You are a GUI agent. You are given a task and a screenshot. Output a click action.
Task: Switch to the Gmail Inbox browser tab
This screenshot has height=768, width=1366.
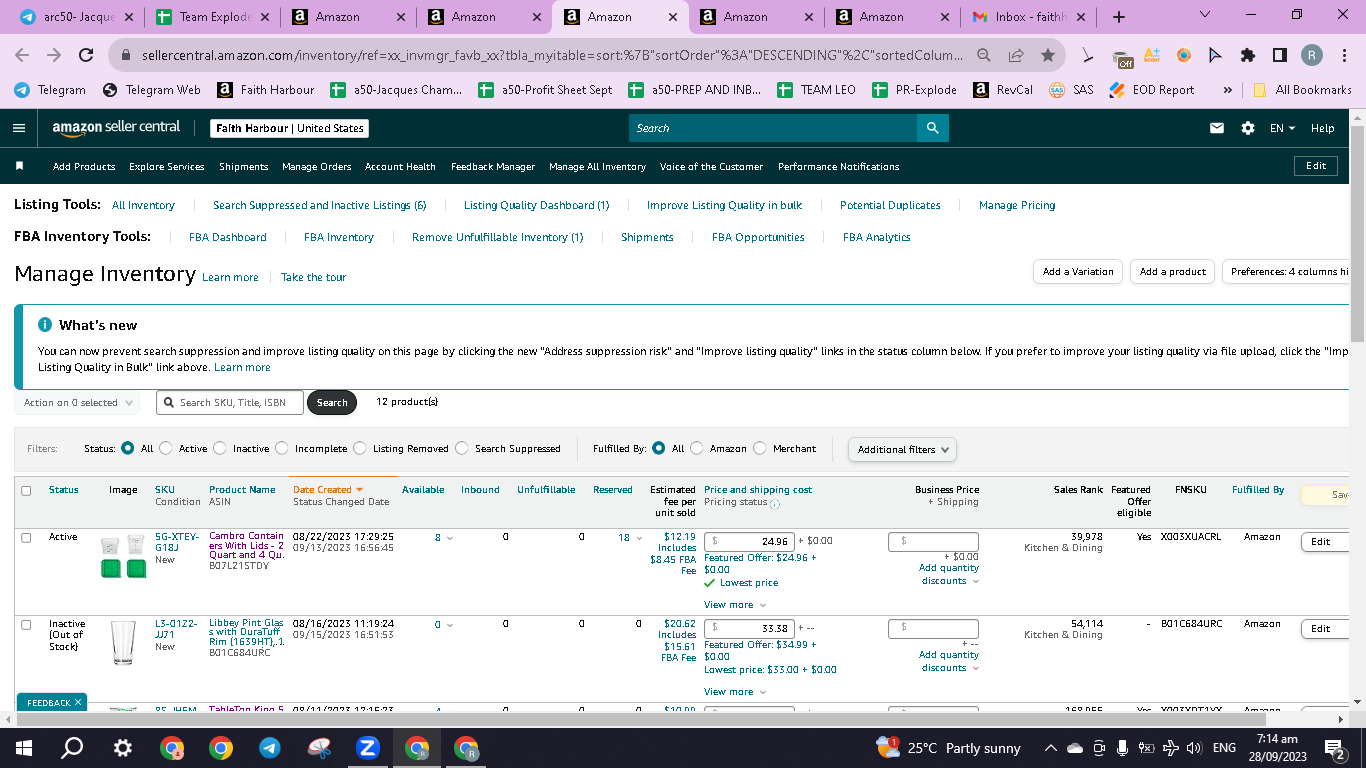click(1028, 17)
